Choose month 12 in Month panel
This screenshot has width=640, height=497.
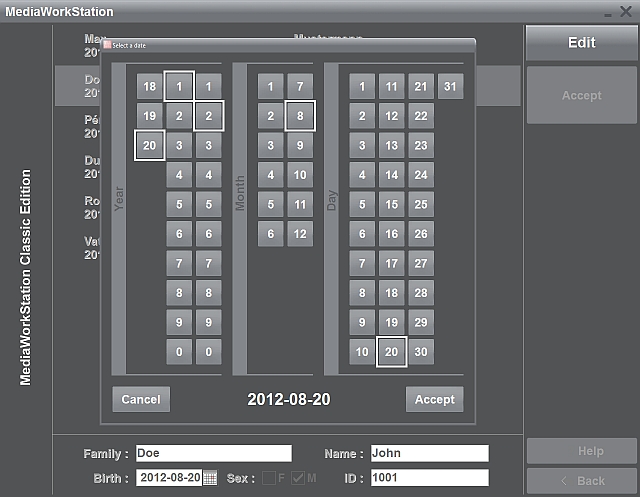tap(300, 234)
